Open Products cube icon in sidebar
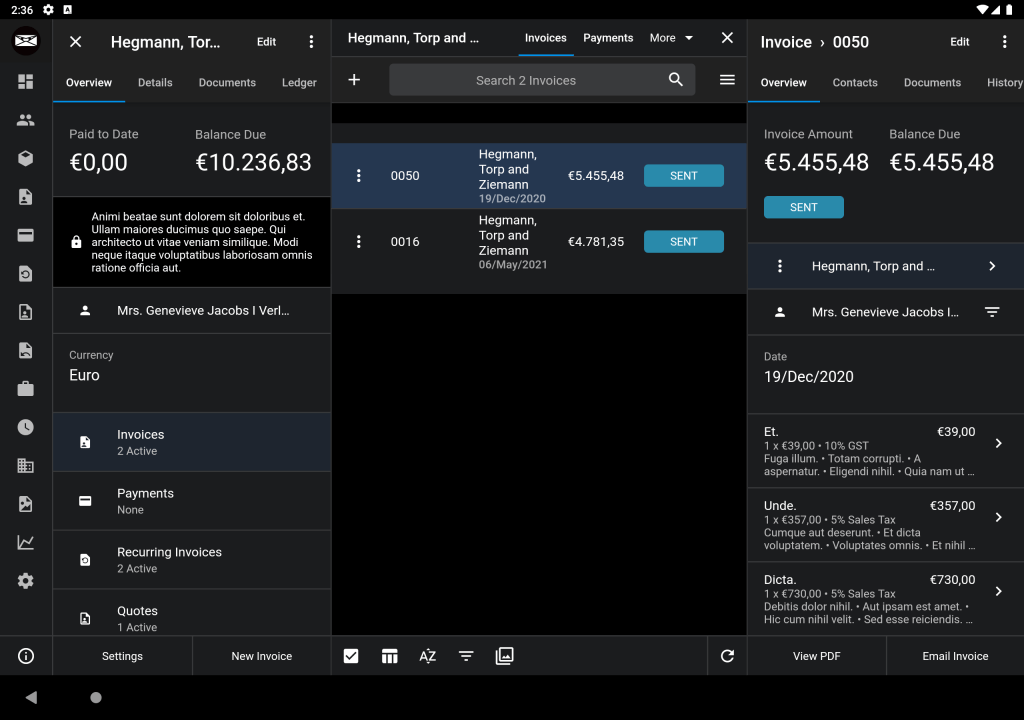Image resolution: width=1024 pixels, height=720 pixels. [x=26, y=158]
